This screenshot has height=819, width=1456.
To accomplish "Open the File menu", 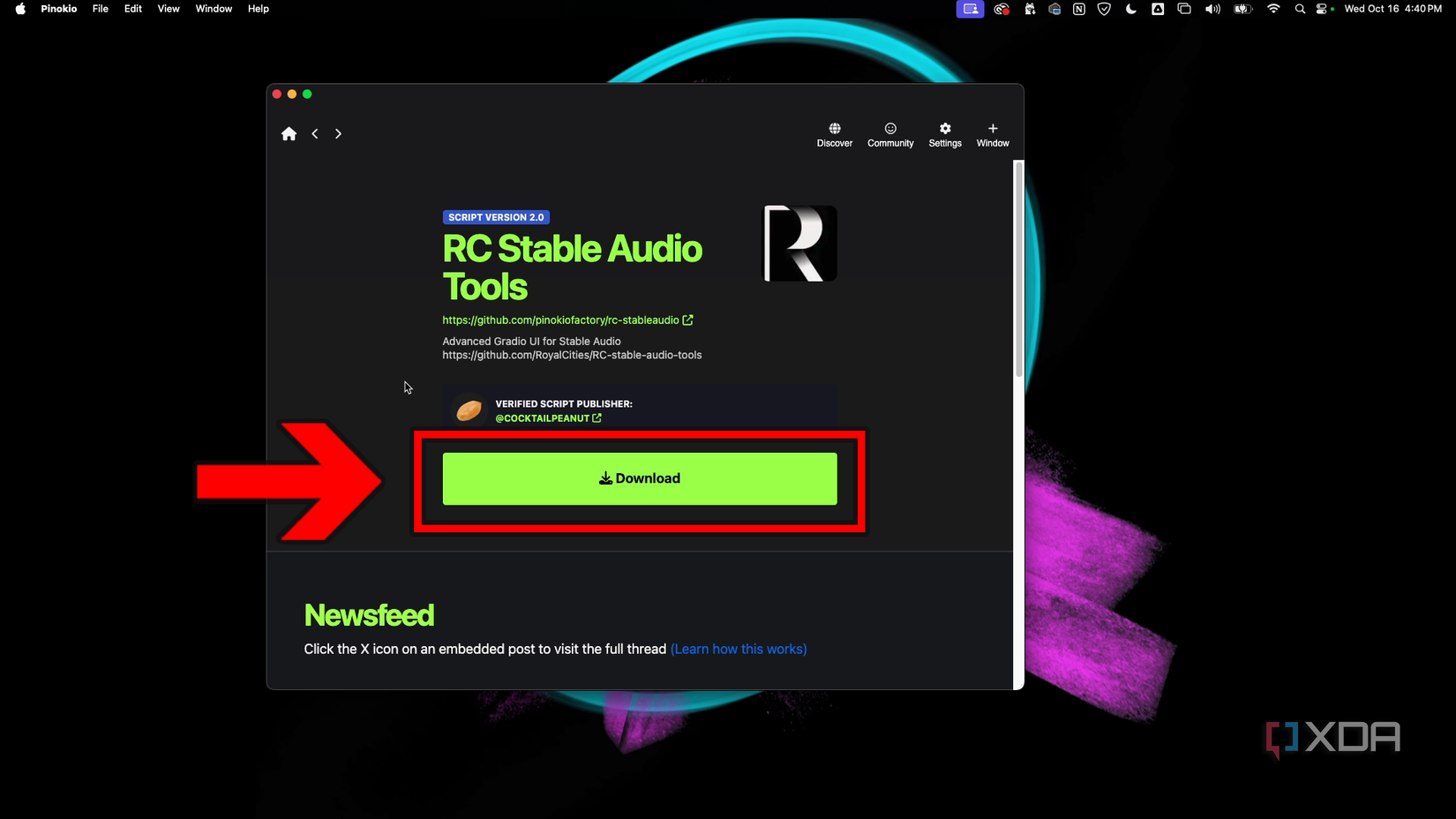I will click(x=101, y=9).
